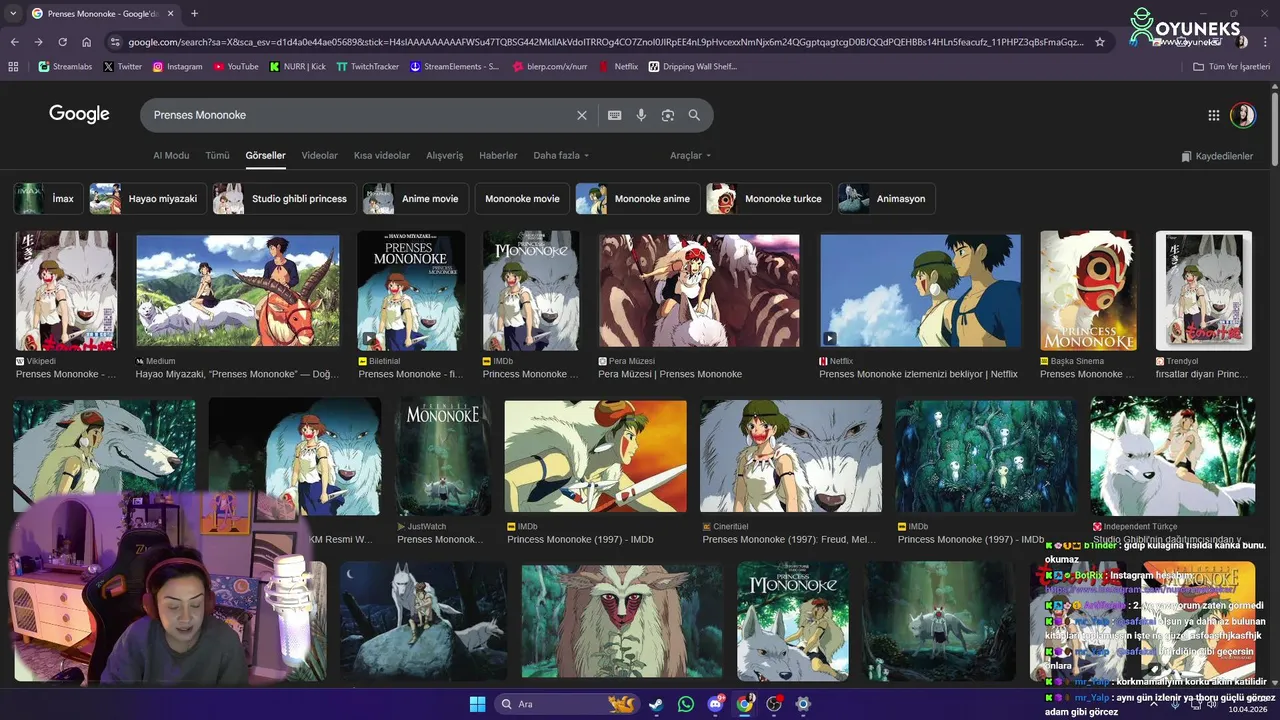Open the Dripping Wall Shelf bookmark
The image size is (1280, 720).
pyautogui.click(x=693, y=67)
